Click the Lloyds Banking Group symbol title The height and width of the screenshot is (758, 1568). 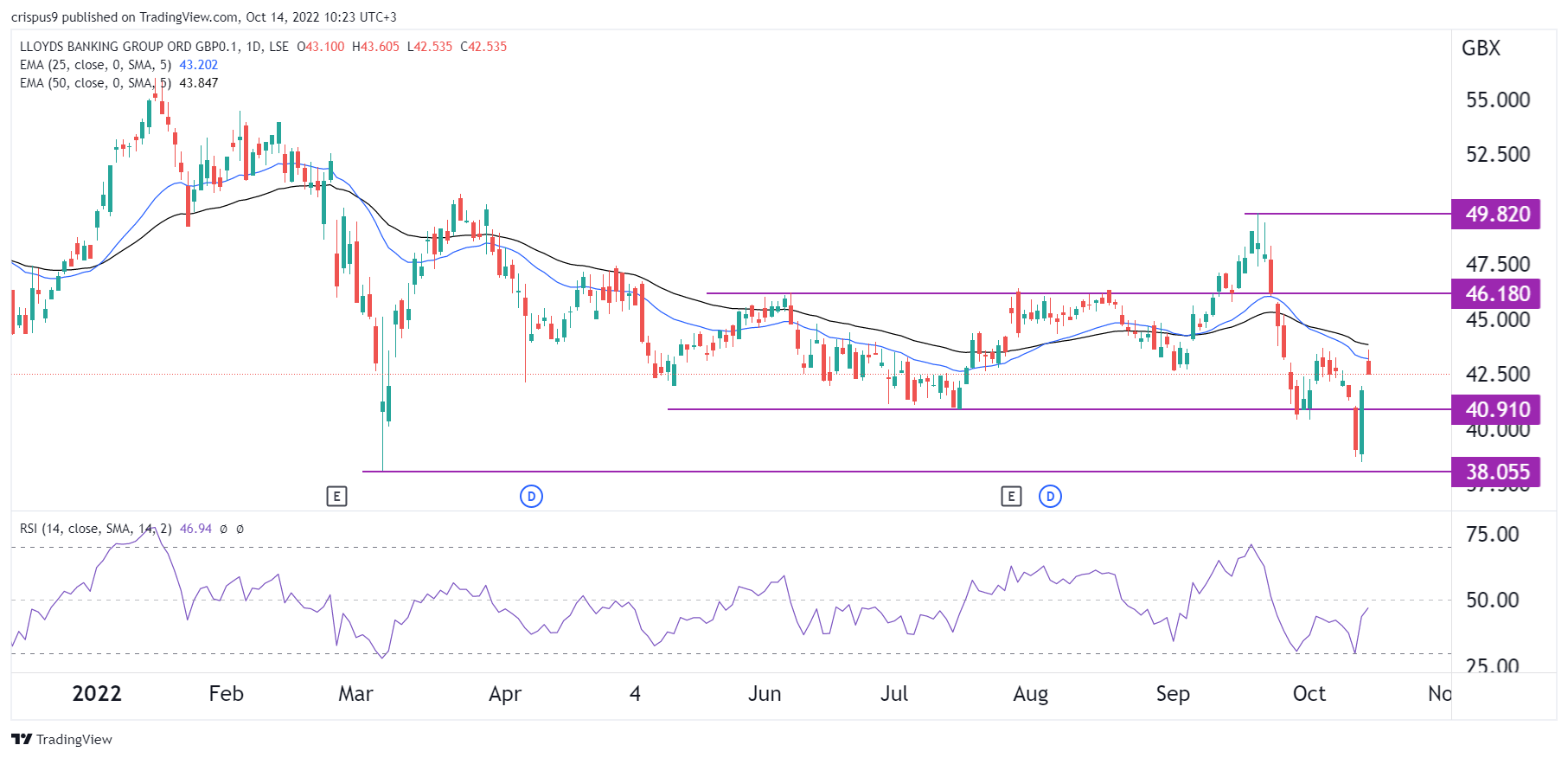tap(154, 47)
